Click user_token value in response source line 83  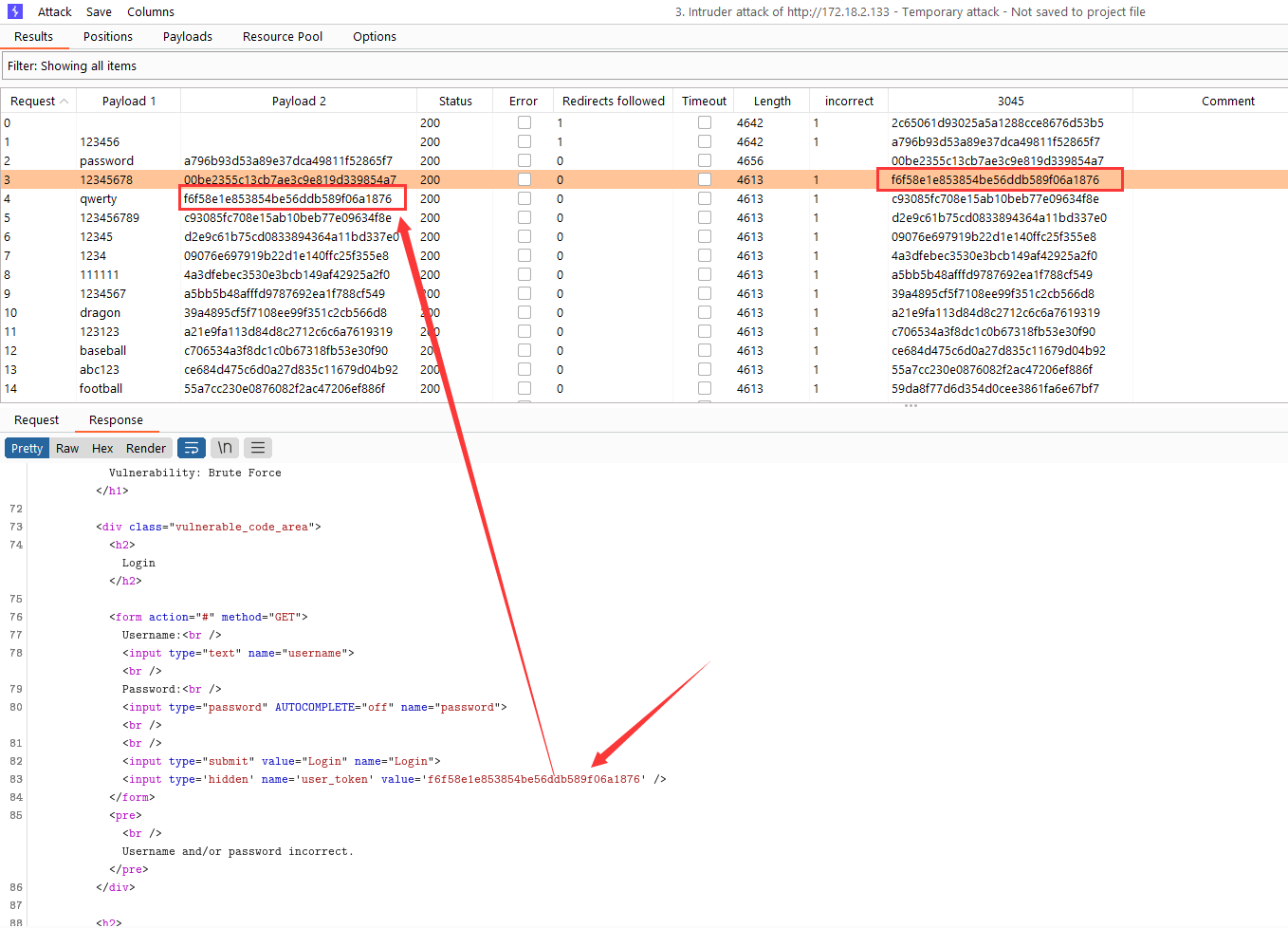coord(534,779)
